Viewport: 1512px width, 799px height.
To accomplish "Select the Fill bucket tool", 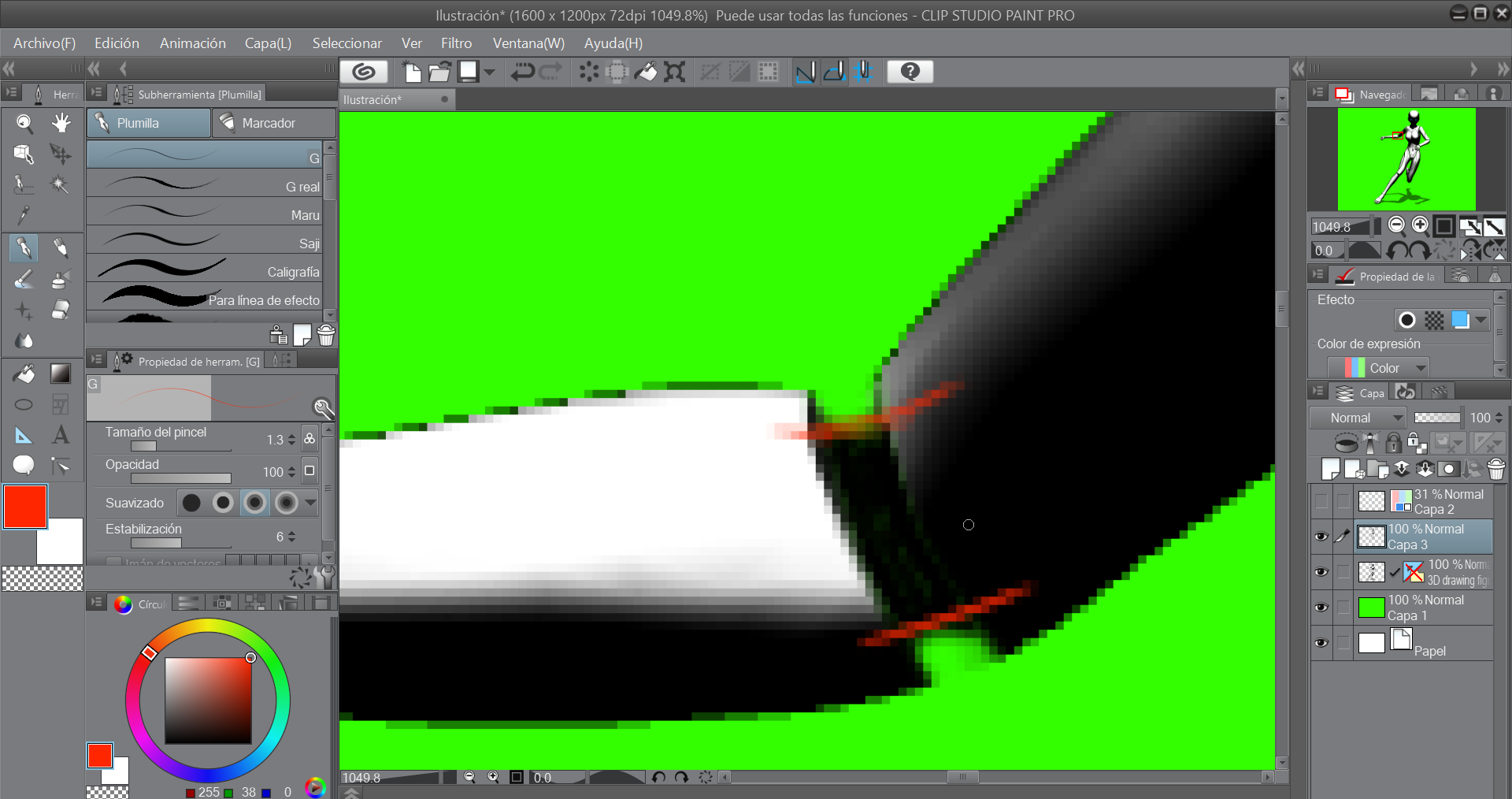I will point(24,373).
